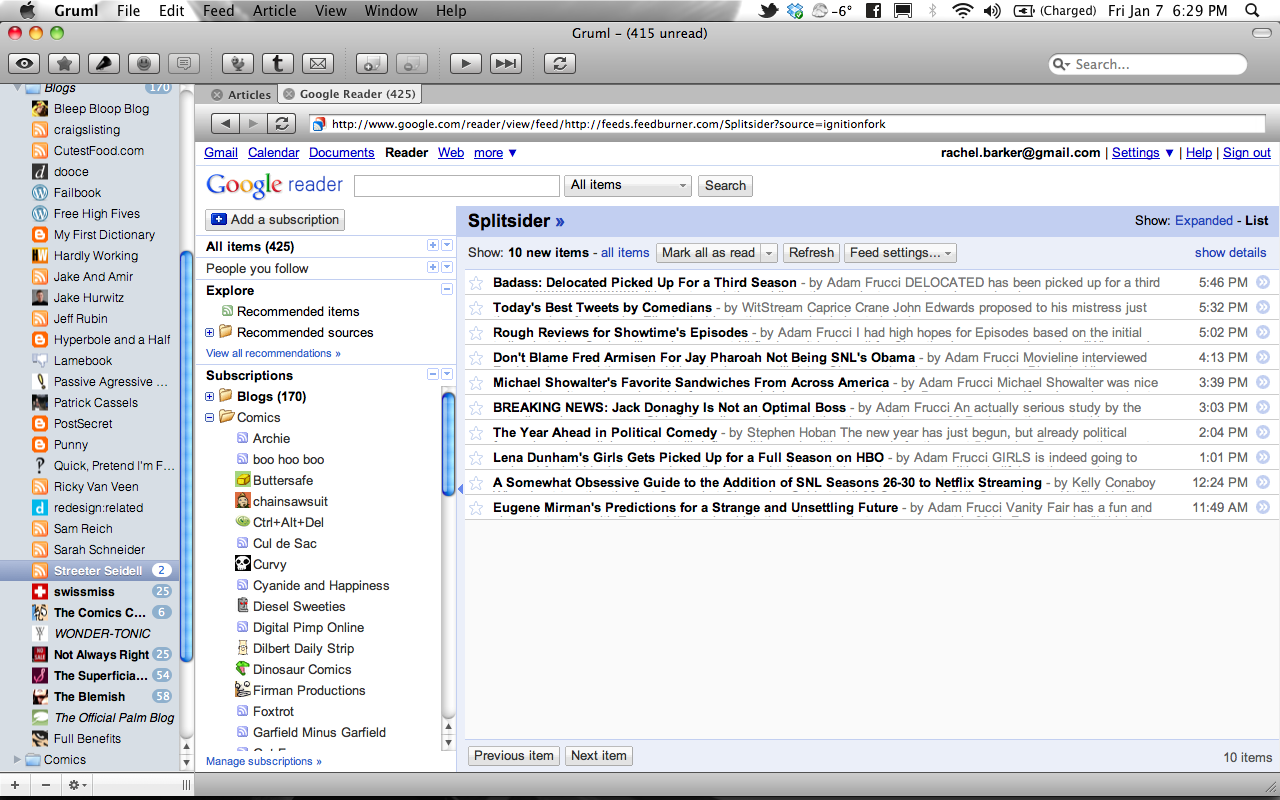The height and width of the screenshot is (800, 1280).
Task: Click Add a subscription button
Action: point(275,219)
